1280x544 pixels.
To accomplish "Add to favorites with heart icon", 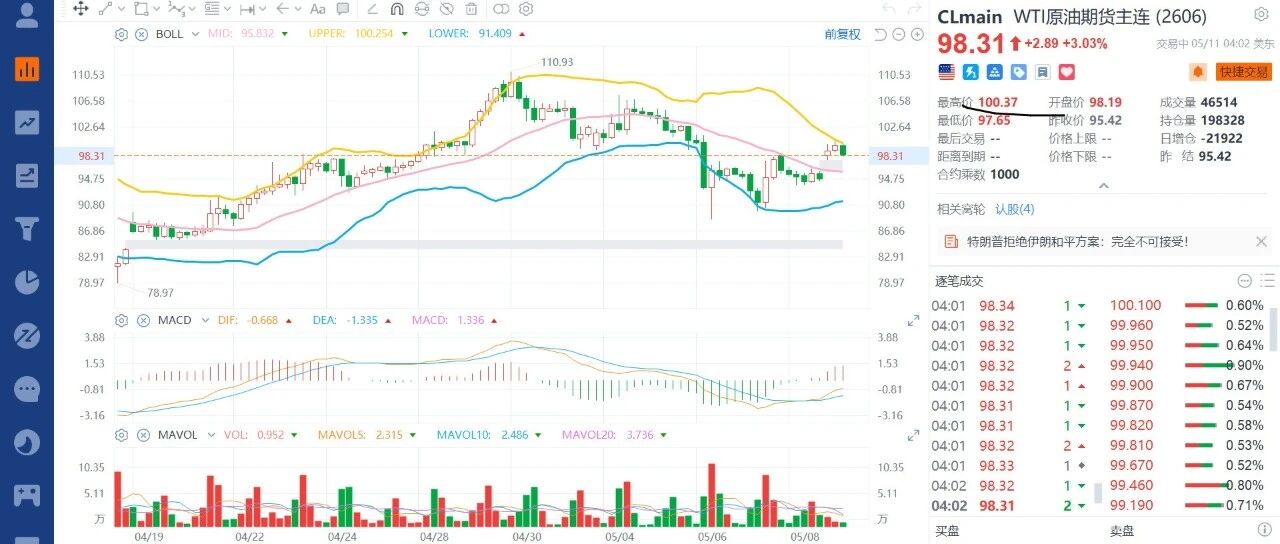I will (1066, 72).
